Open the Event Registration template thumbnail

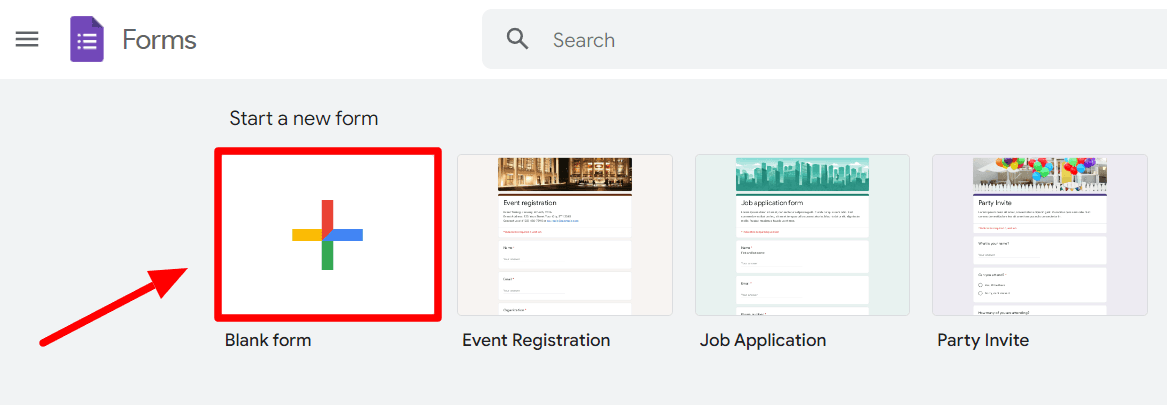pos(565,235)
